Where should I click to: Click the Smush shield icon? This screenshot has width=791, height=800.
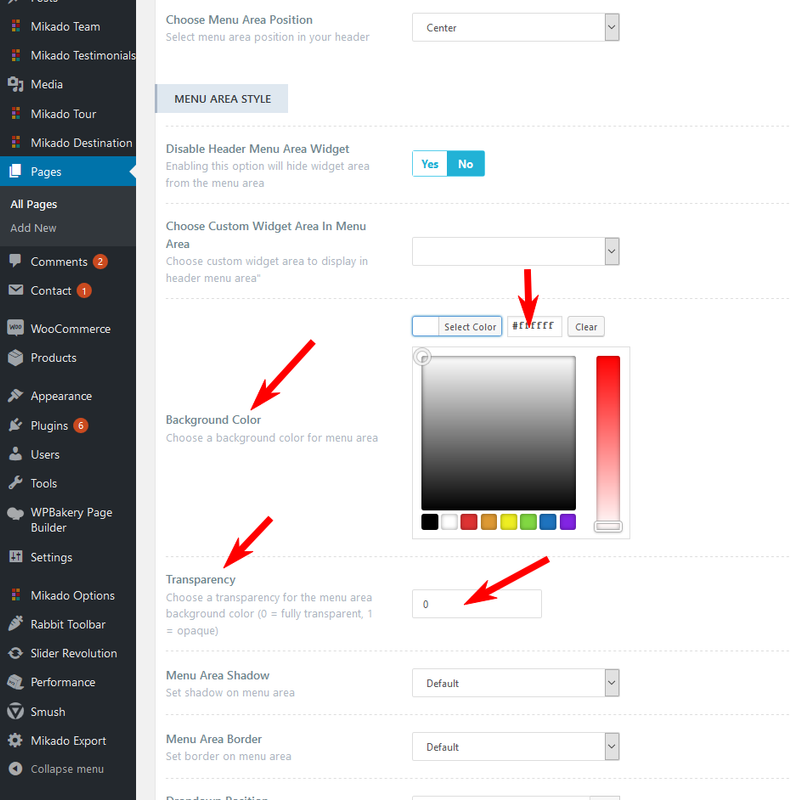15,711
